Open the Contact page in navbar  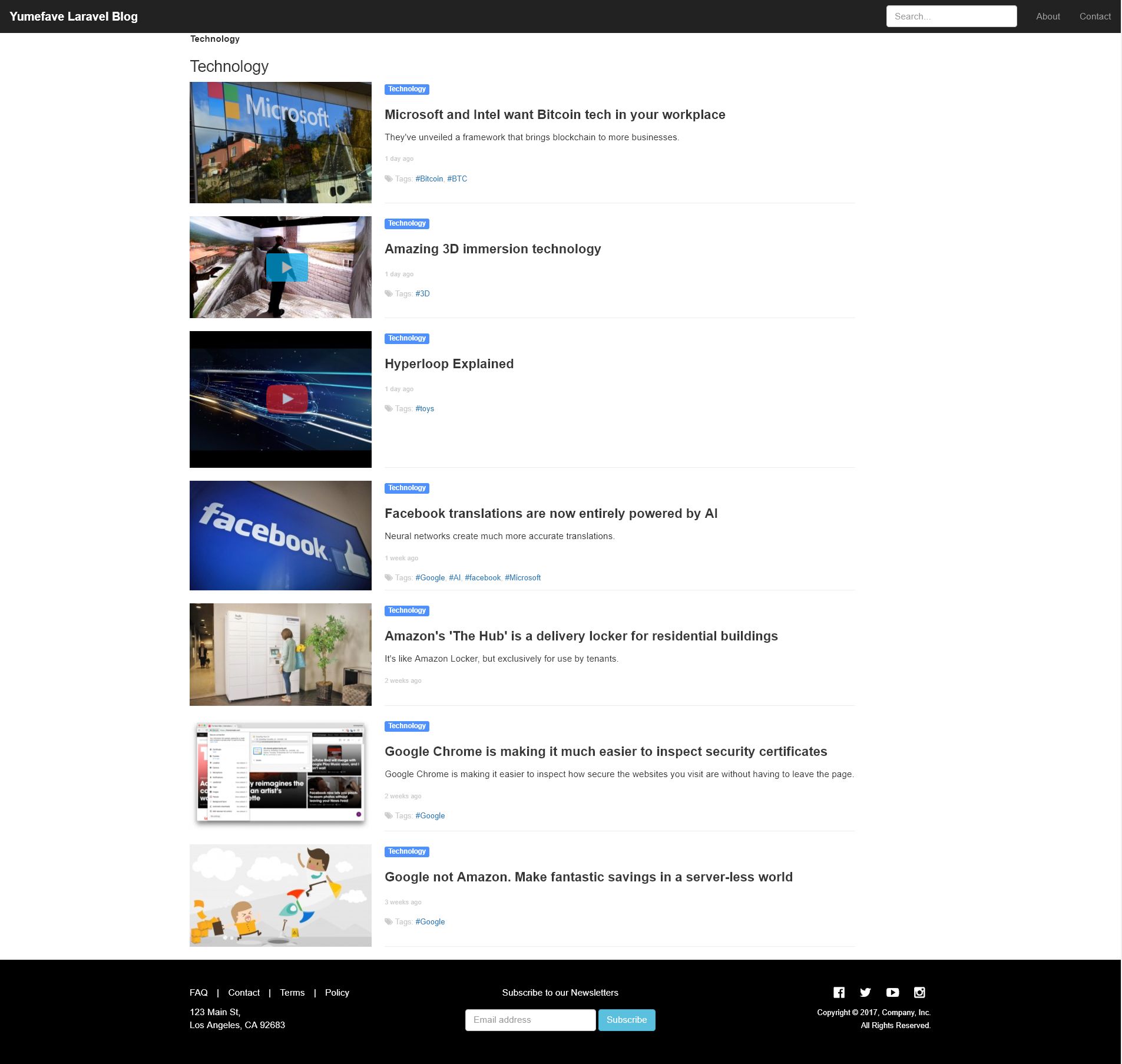point(1095,16)
